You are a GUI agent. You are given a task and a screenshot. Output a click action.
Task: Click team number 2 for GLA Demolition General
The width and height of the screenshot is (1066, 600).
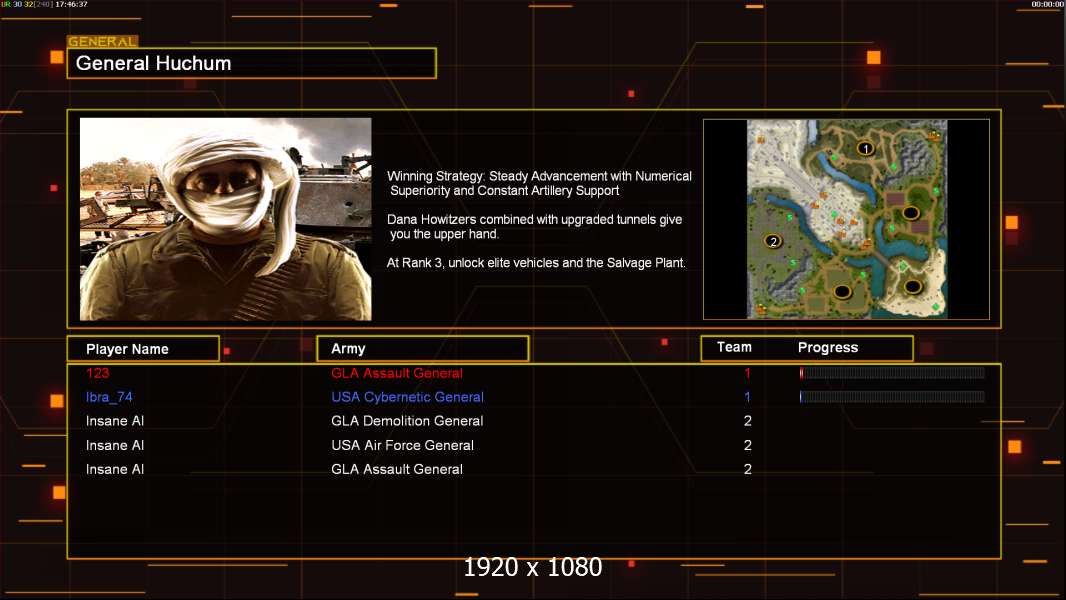pos(747,421)
